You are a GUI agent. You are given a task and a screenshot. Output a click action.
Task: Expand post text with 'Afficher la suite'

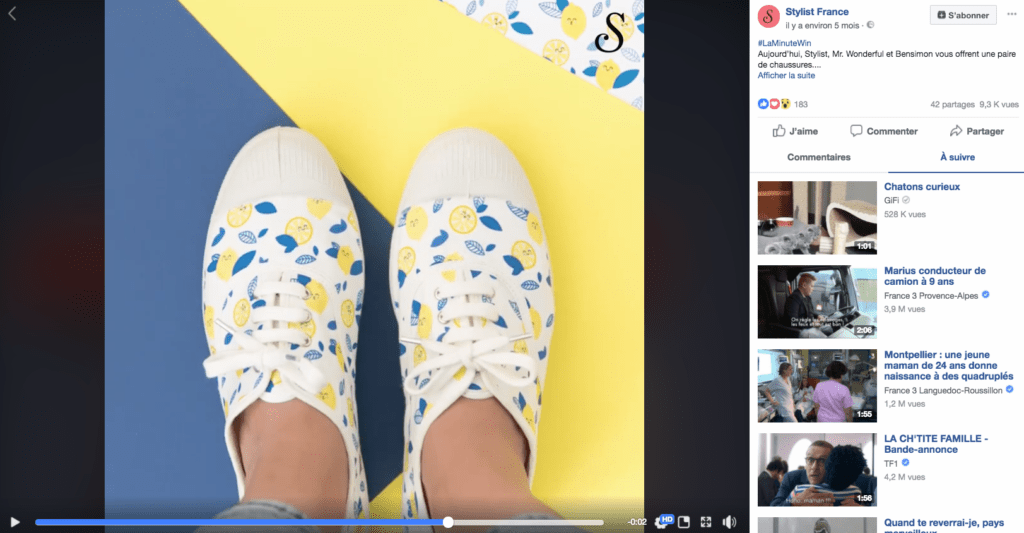click(786, 76)
